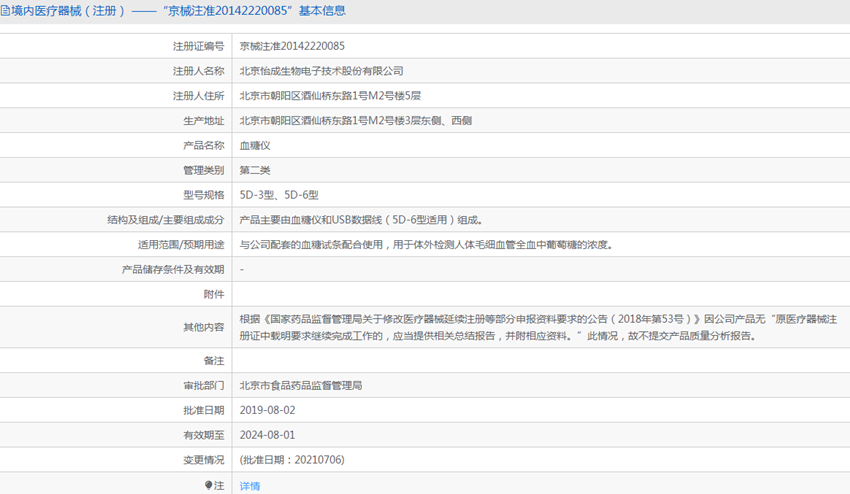Select other content paragraph starting 根据《国家药品监督管理局

pyautogui.click(x=538, y=328)
